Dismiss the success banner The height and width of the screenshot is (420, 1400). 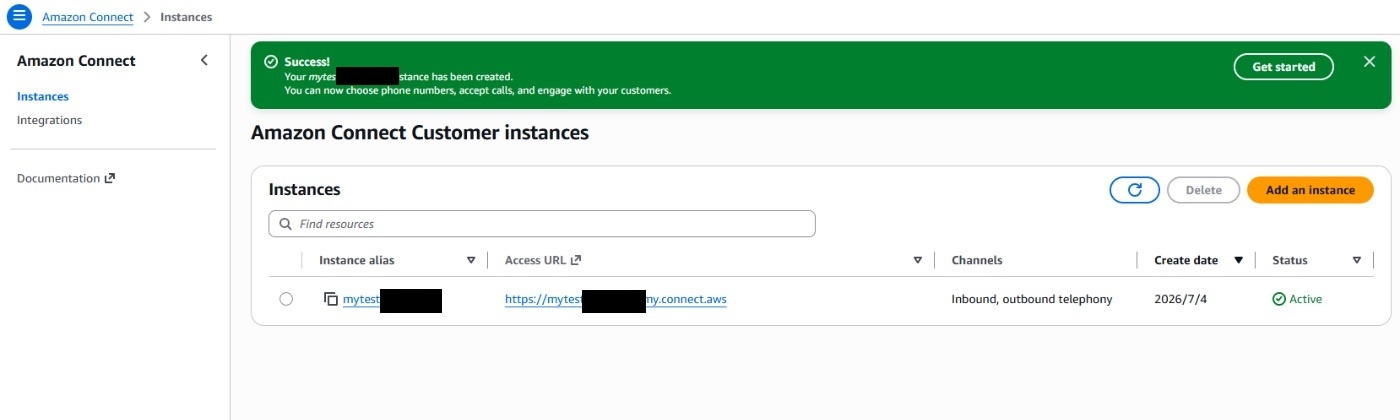[1369, 62]
